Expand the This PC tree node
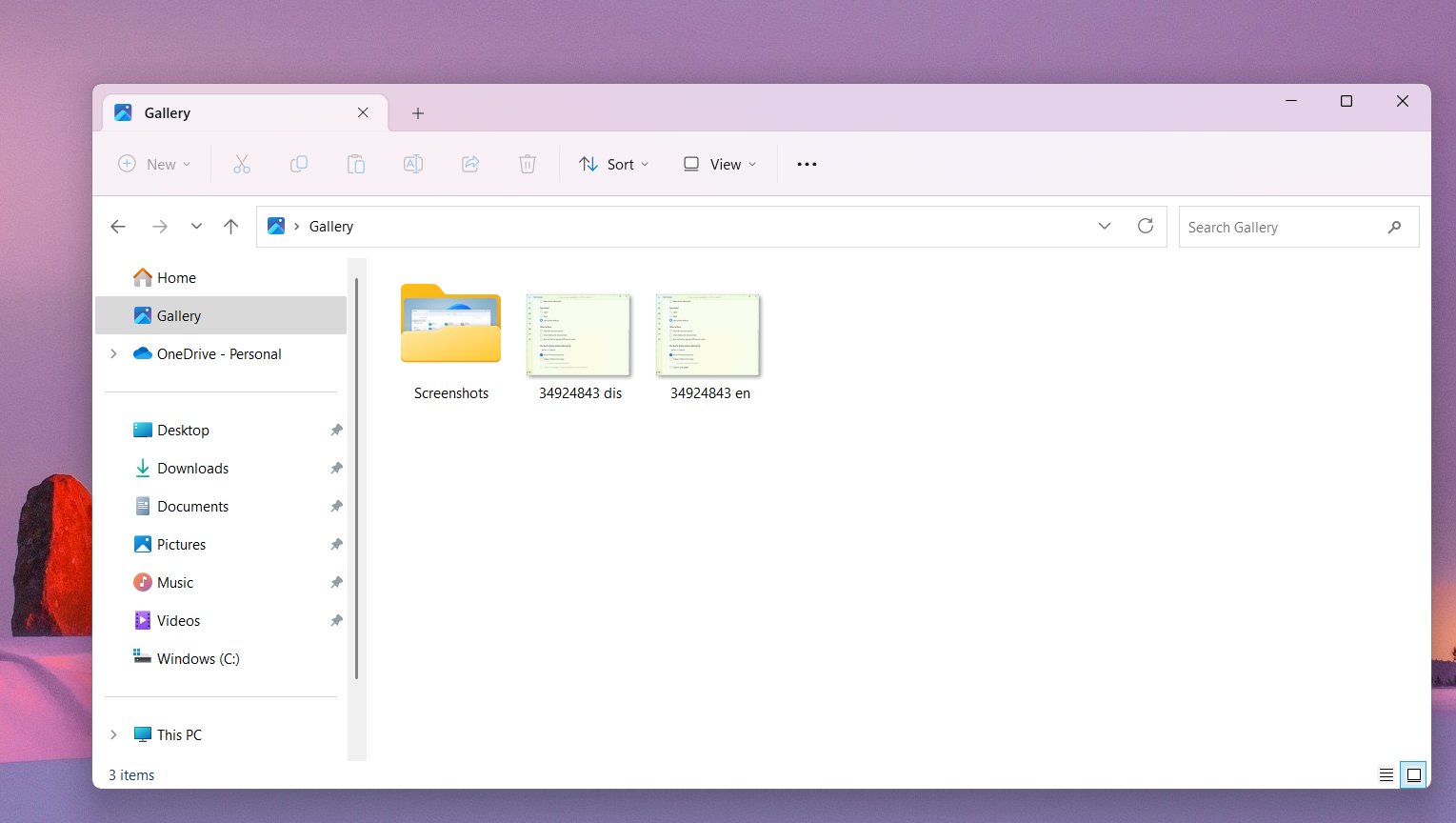1456x823 pixels. click(113, 734)
